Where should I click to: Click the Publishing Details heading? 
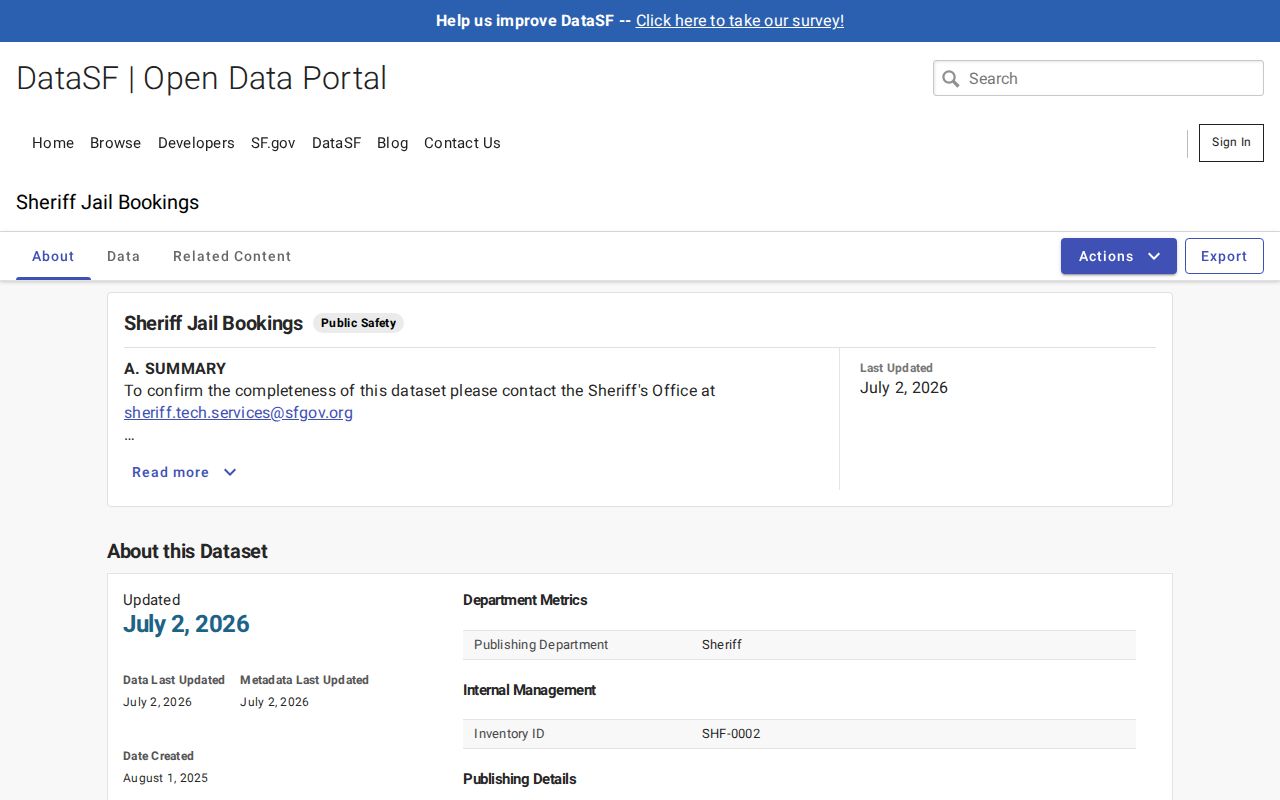click(x=520, y=779)
